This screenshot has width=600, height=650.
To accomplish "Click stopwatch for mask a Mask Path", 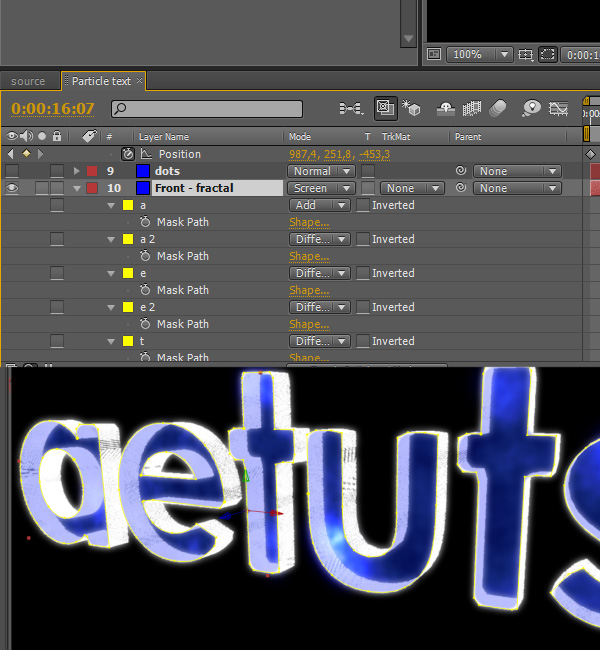I will click(x=145, y=222).
